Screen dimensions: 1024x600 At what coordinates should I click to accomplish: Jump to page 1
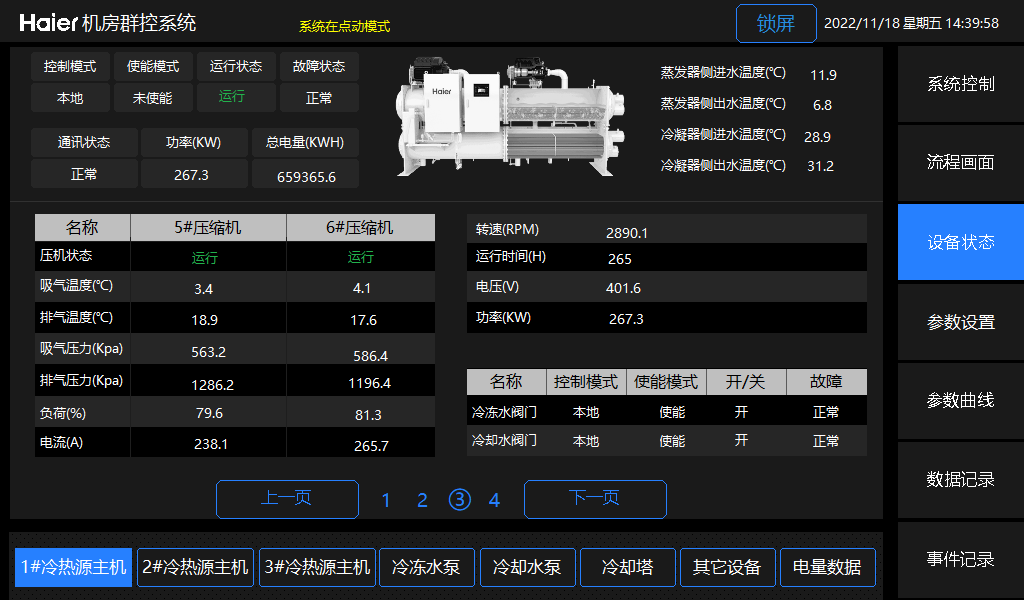(x=386, y=500)
